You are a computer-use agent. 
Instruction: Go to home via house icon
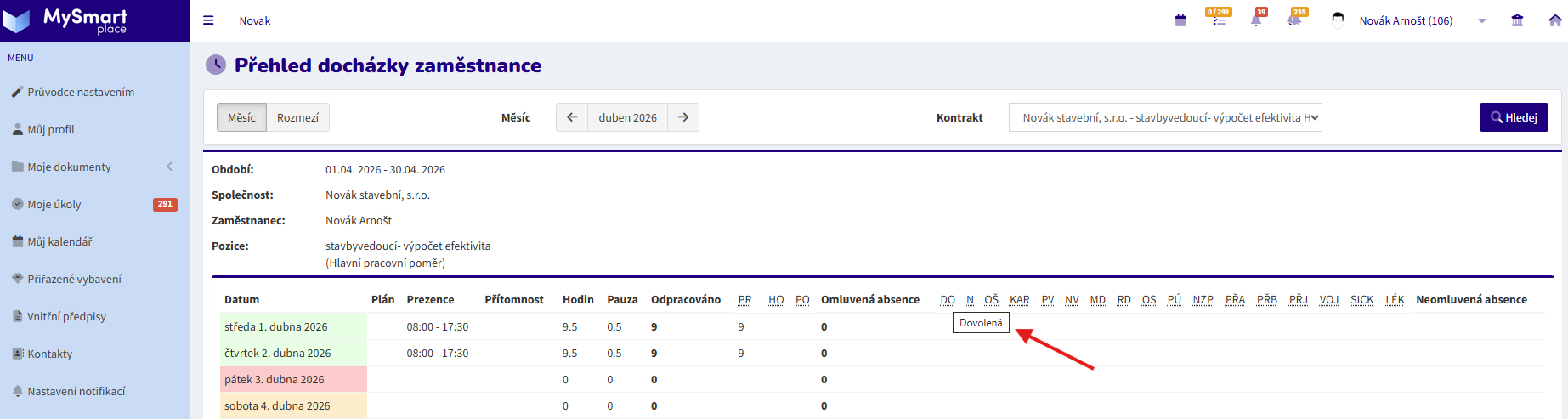(x=1555, y=20)
